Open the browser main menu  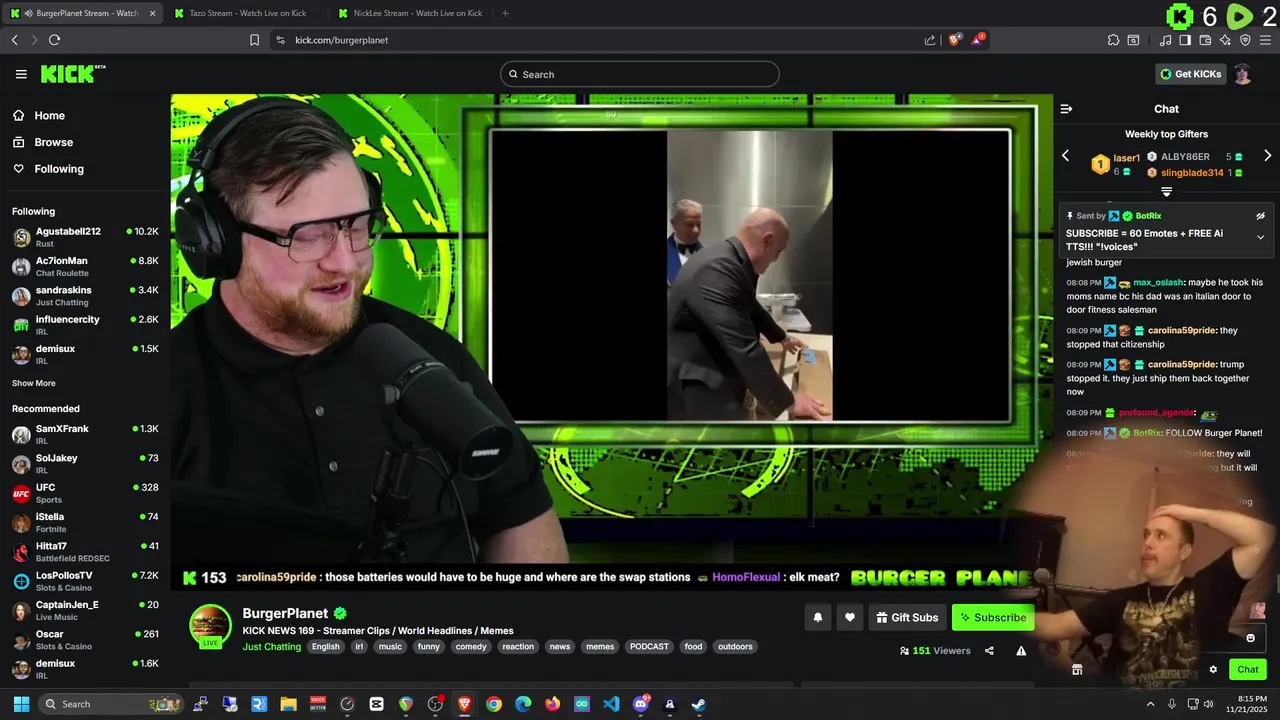pos(1266,40)
